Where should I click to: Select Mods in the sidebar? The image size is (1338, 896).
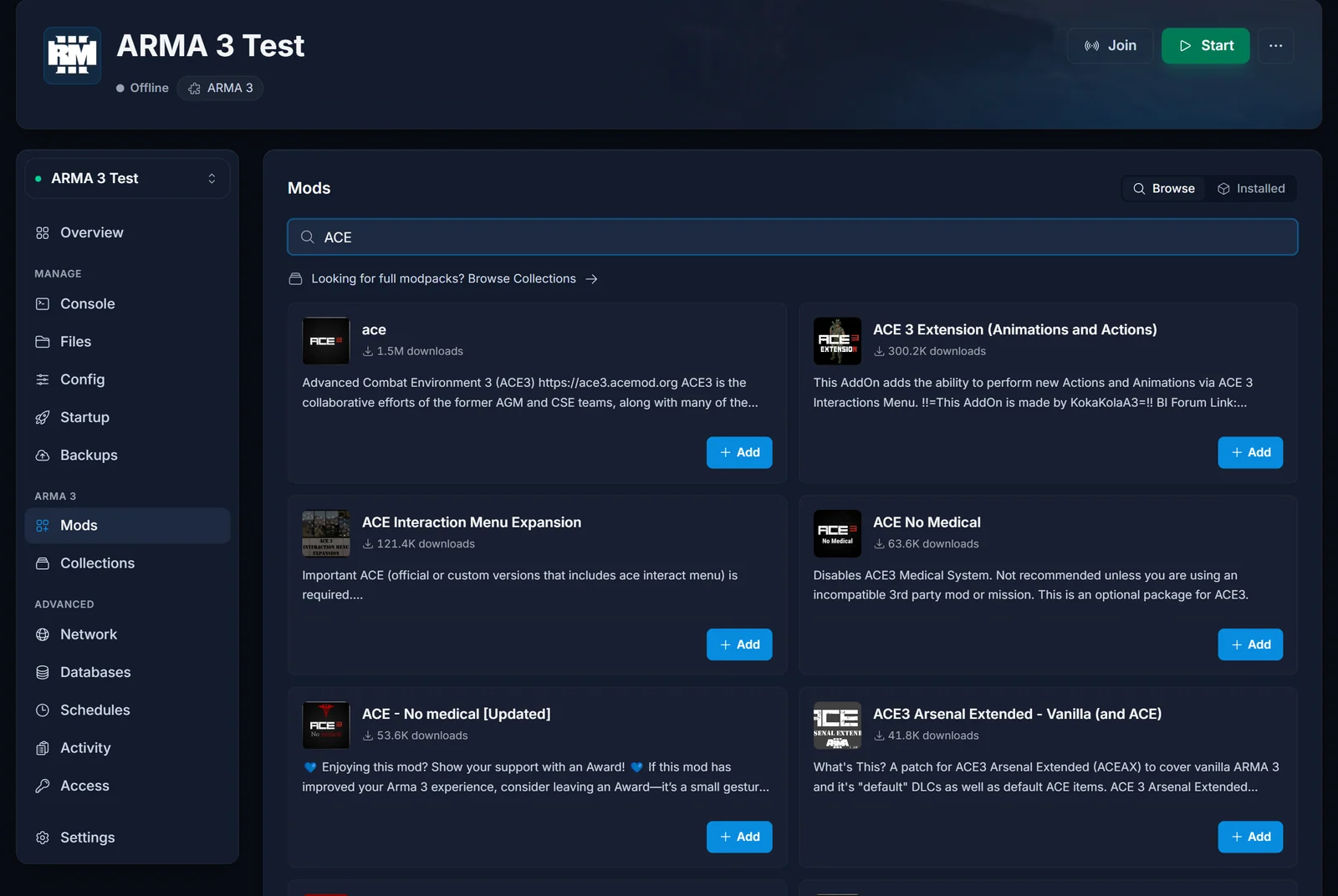coord(127,526)
